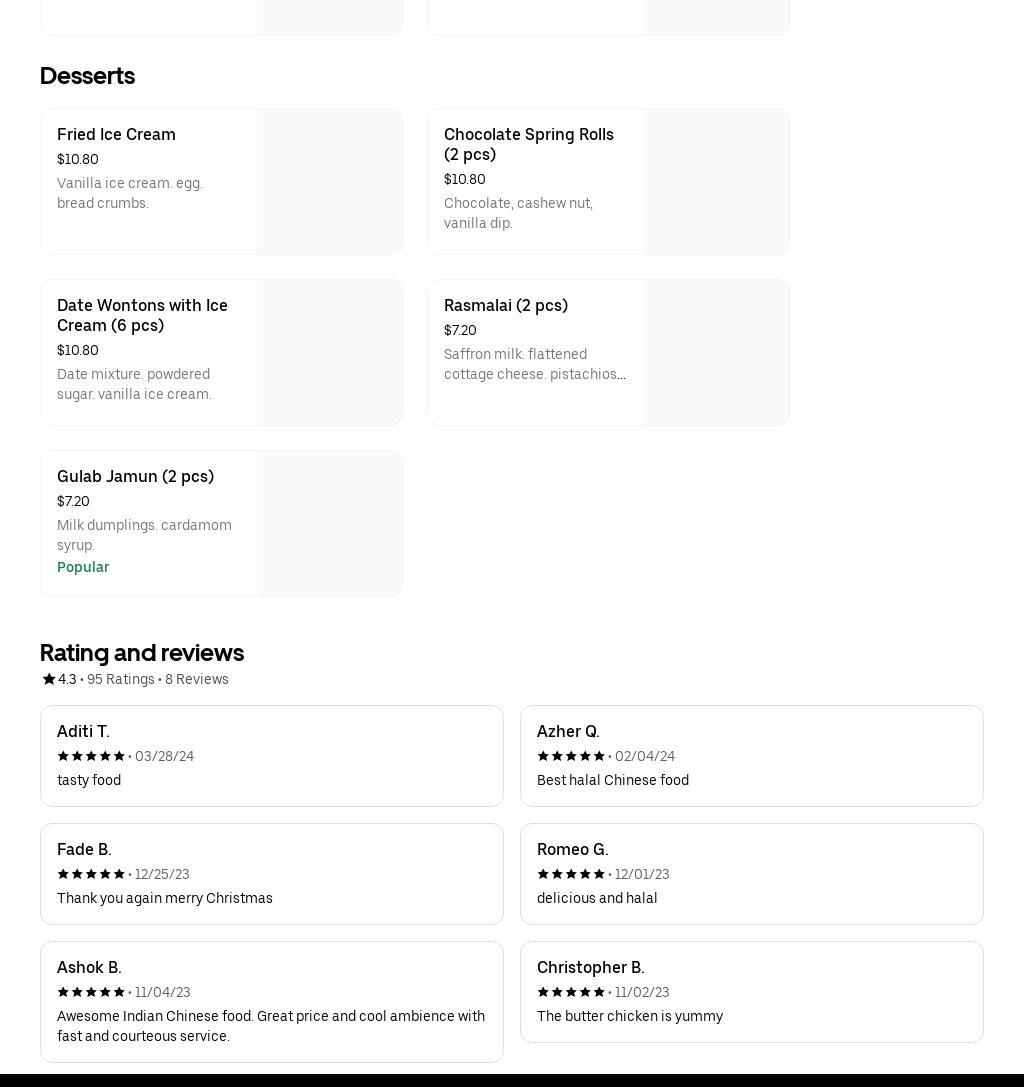Image resolution: width=1024 pixels, height=1087 pixels.
Task: Click the Rating and reviews heading
Action: pyautogui.click(x=142, y=652)
